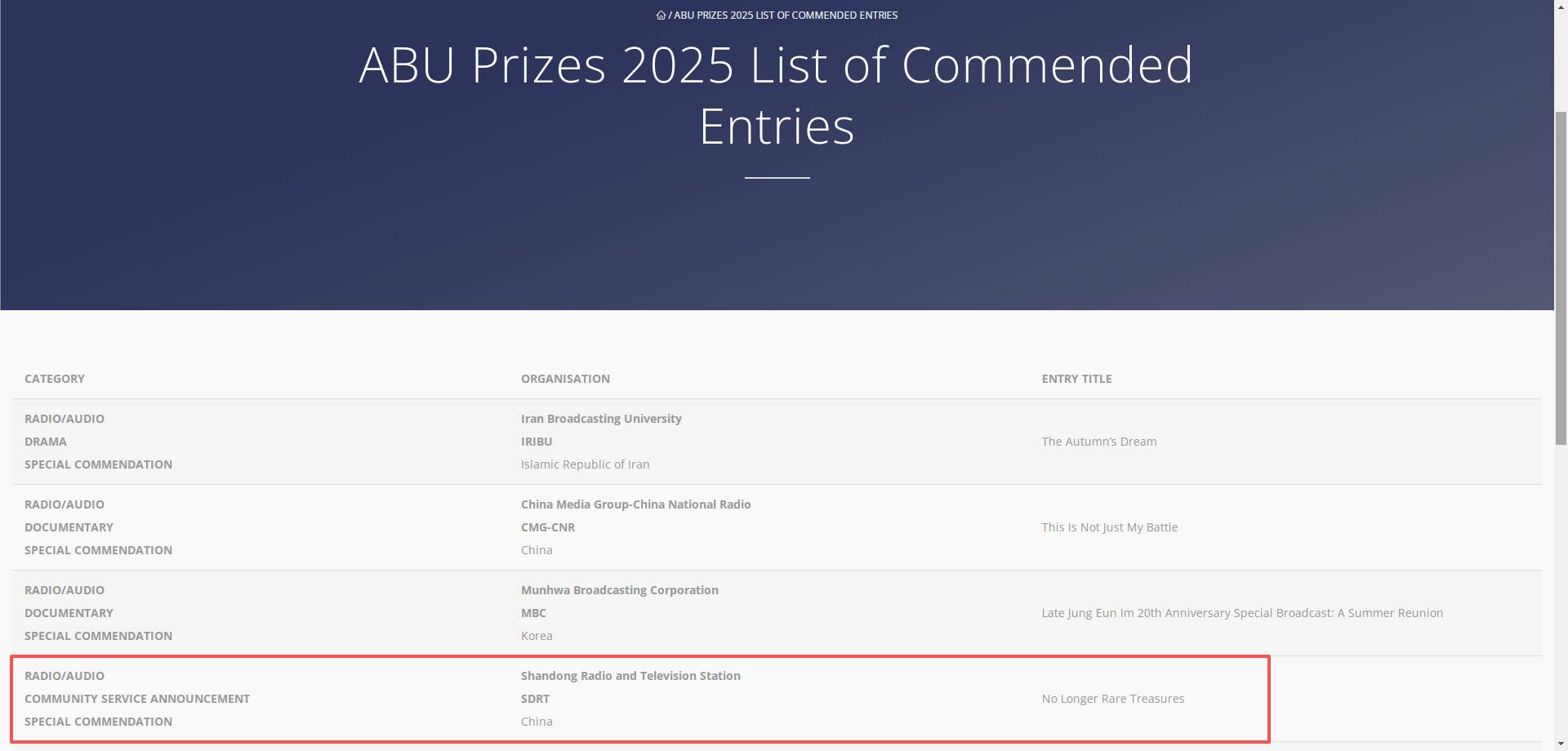Screen dimensions: 1568x751
Task: Click Iran Broadcasting University name
Action: click(x=601, y=419)
